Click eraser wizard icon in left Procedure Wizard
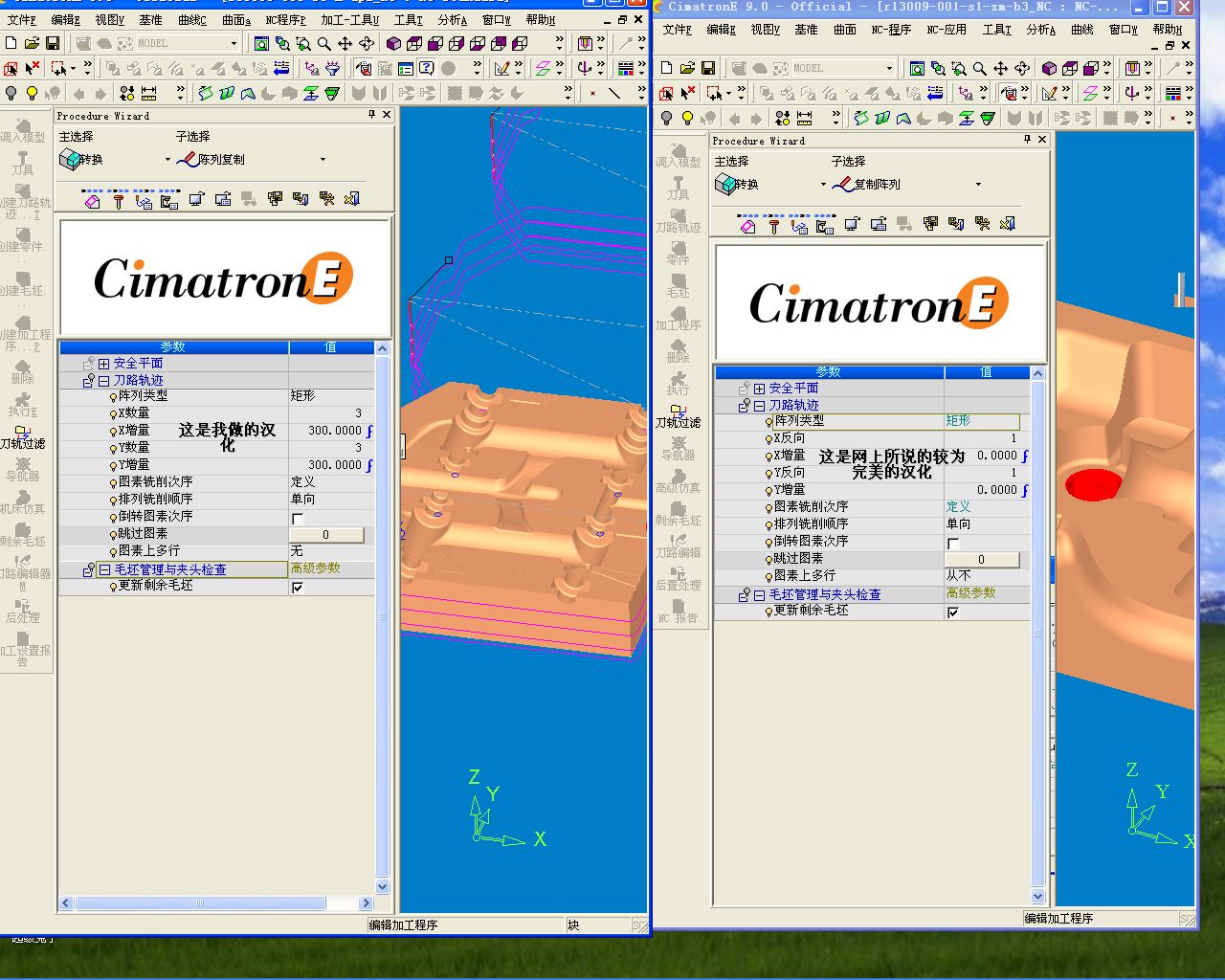Screen dimensions: 1225x980 (x=92, y=199)
